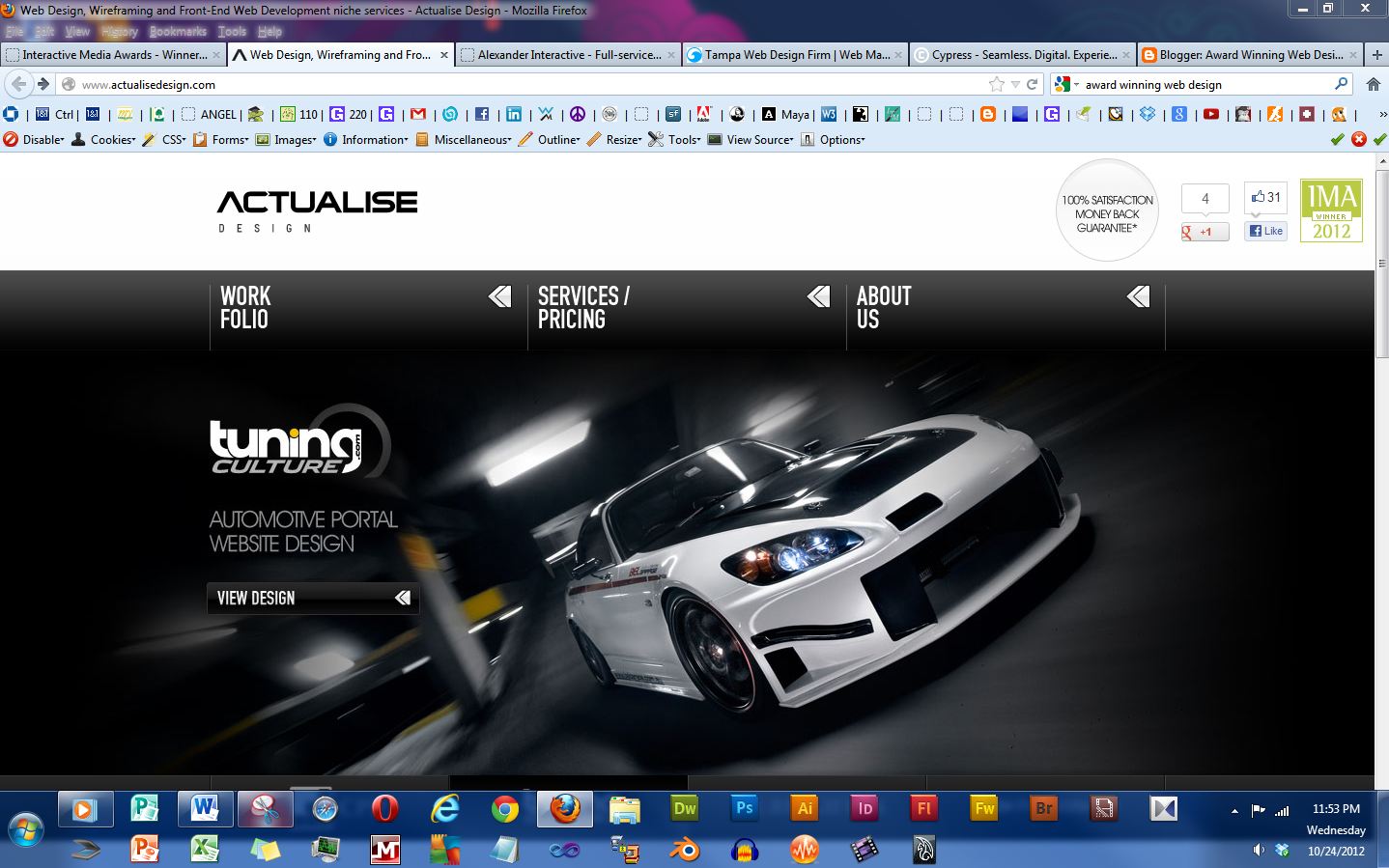This screenshot has width=1389, height=868.
Task: Reload the page with the refresh icon
Action: coord(1032,84)
